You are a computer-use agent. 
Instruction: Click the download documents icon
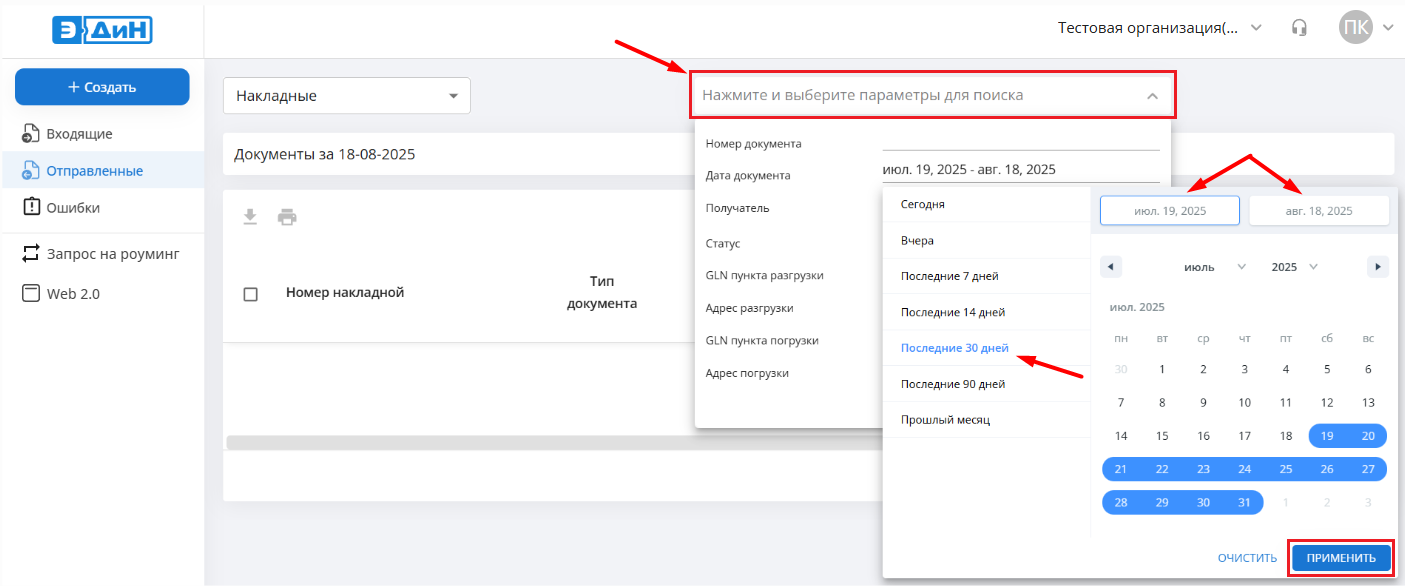[x=251, y=217]
